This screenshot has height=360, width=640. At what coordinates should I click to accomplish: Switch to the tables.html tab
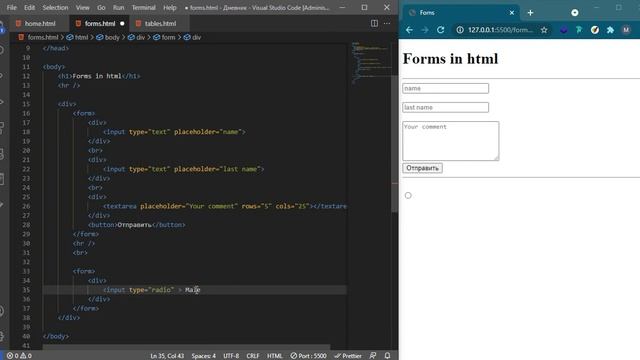click(x=159, y=24)
